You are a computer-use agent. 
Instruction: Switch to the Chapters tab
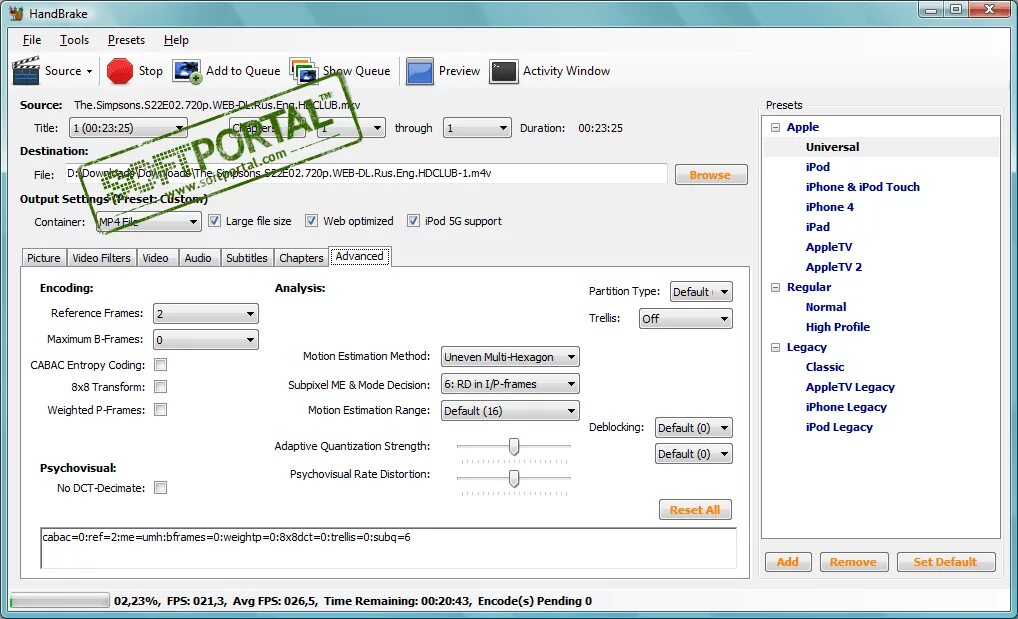click(301, 258)
